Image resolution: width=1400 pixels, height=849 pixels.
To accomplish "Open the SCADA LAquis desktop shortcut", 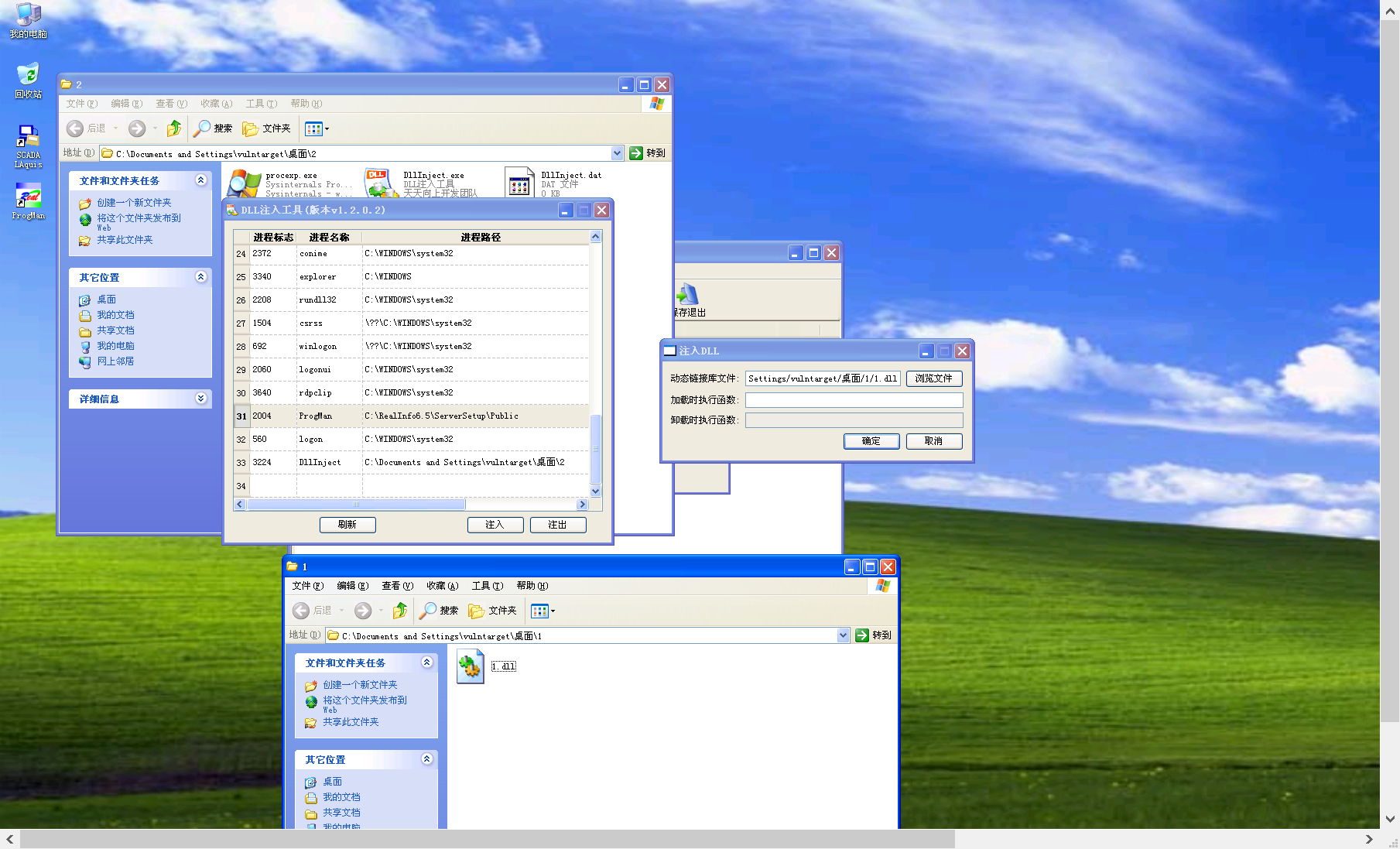I will click(x=28, y=145).
